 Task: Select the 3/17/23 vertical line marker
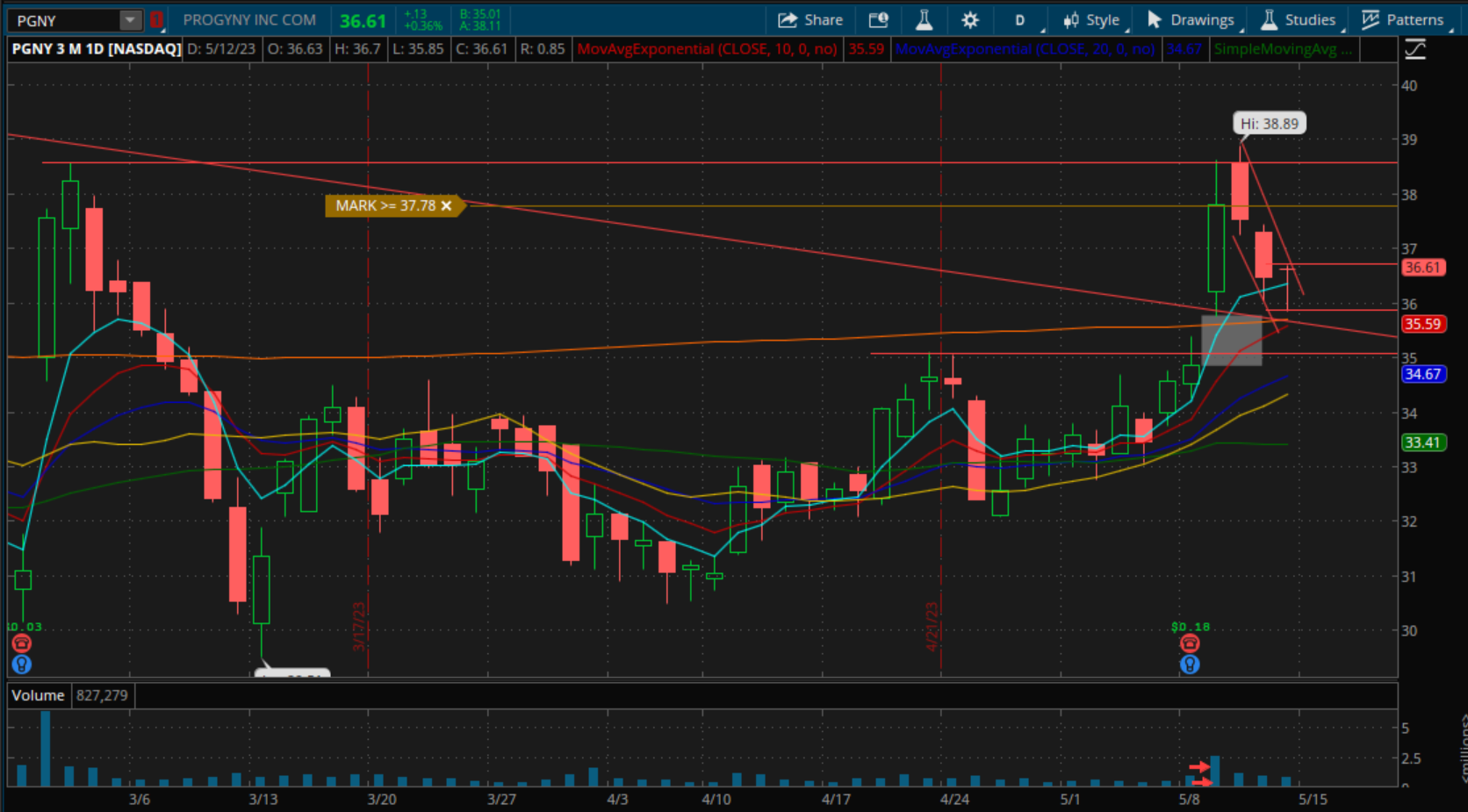359,626
